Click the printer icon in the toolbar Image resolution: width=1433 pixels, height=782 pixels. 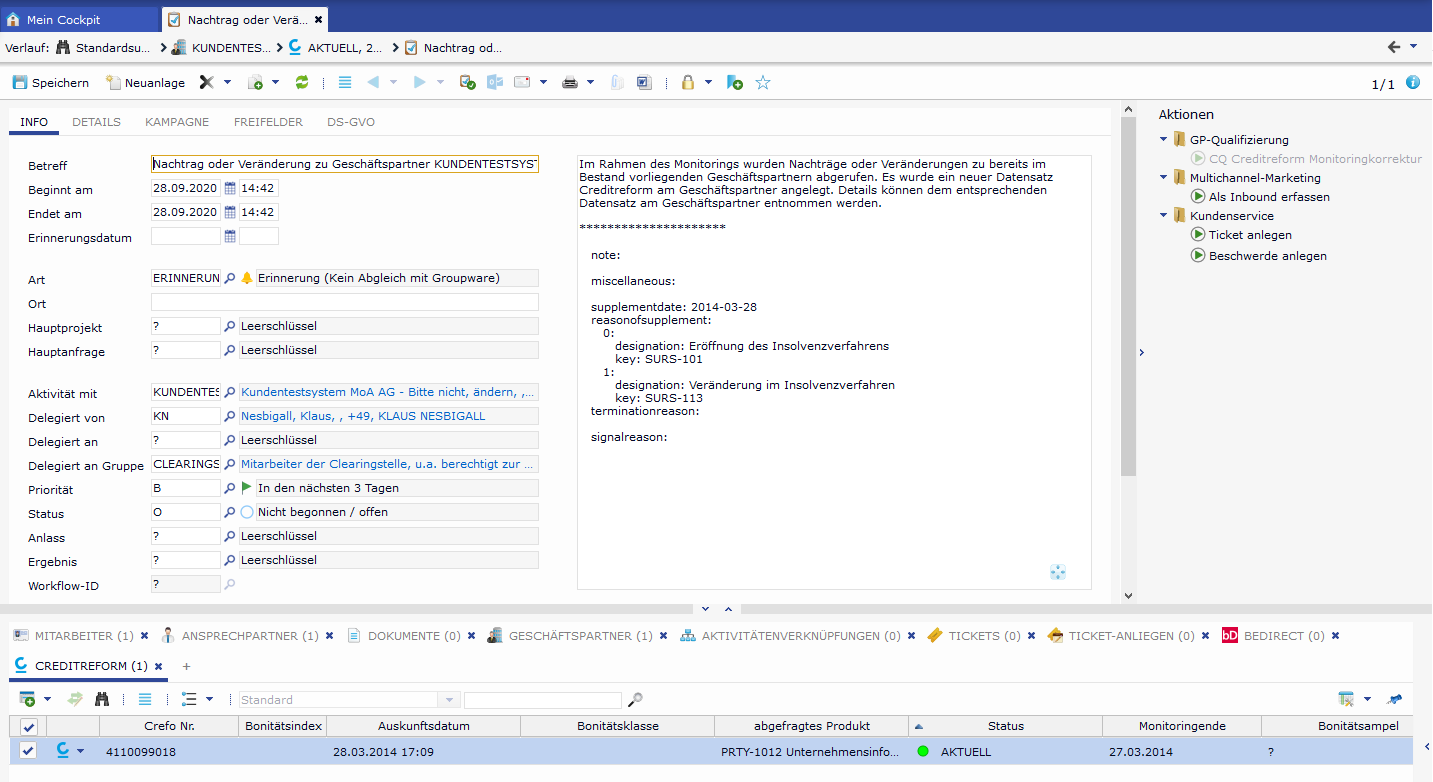coord(570,83)
